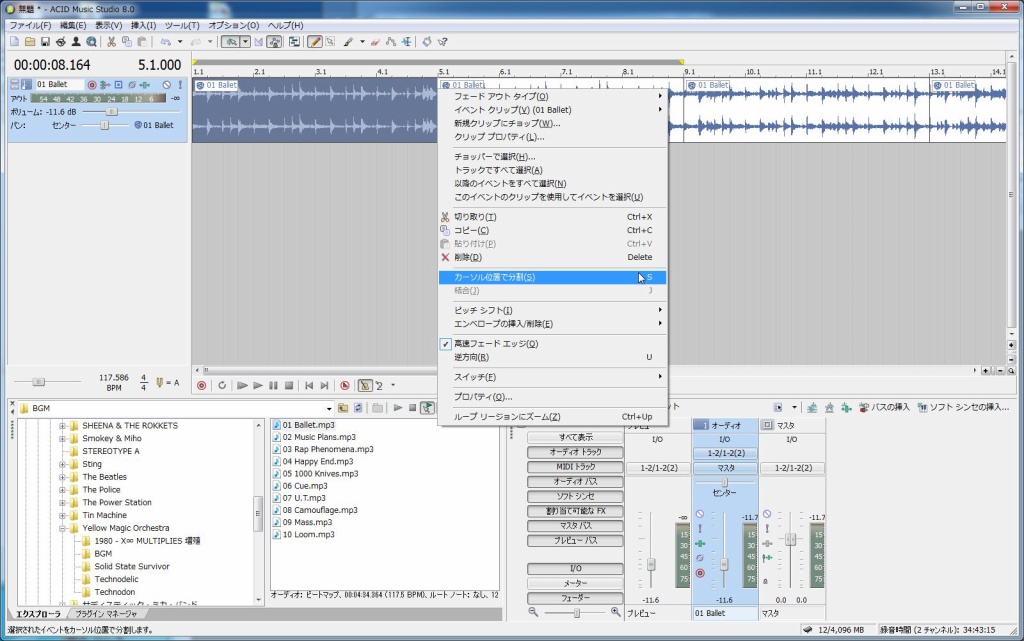Arm the 01 Ballet track for recording

coord(92,85)
